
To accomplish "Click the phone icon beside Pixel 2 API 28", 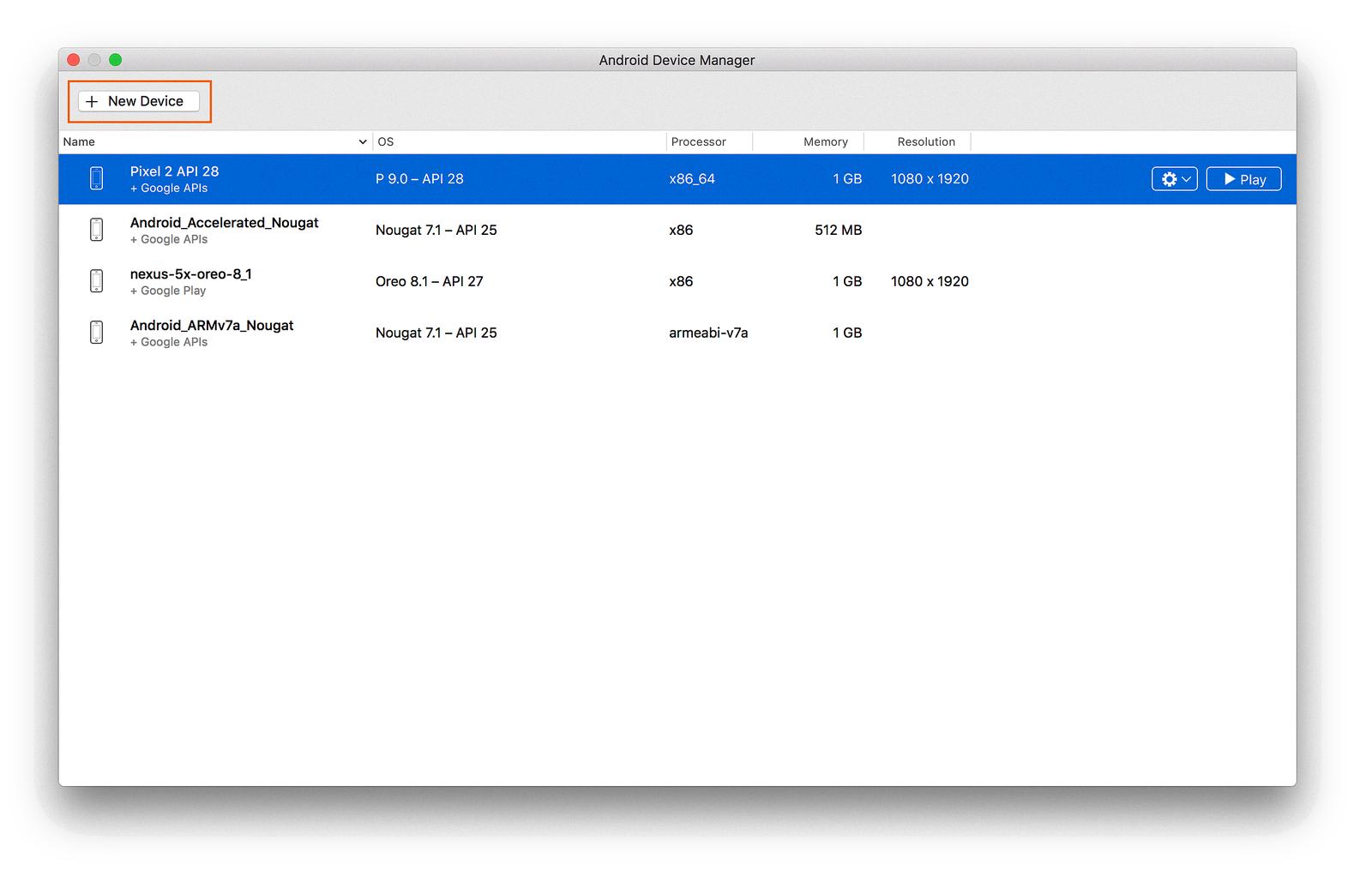I will coord(96,178).
